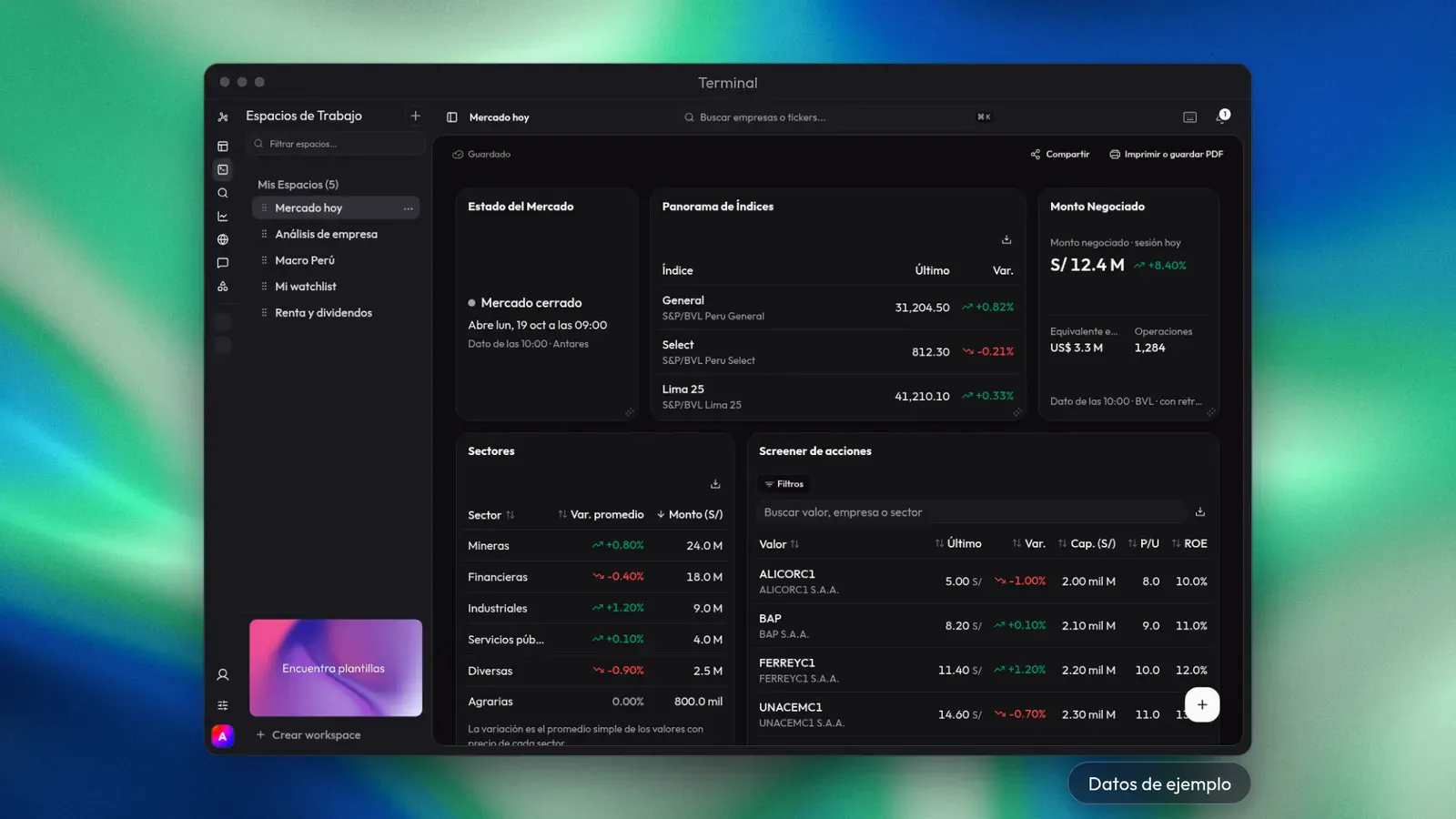1456x819 pixels.
Task: Open the Filtros button in screener
Action: click(784, 484)
